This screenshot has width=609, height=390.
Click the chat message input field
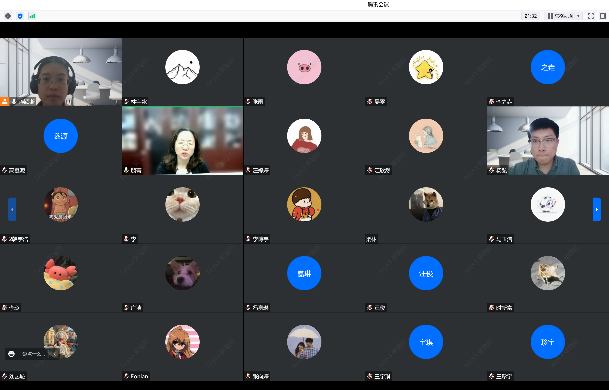[33, 354]
